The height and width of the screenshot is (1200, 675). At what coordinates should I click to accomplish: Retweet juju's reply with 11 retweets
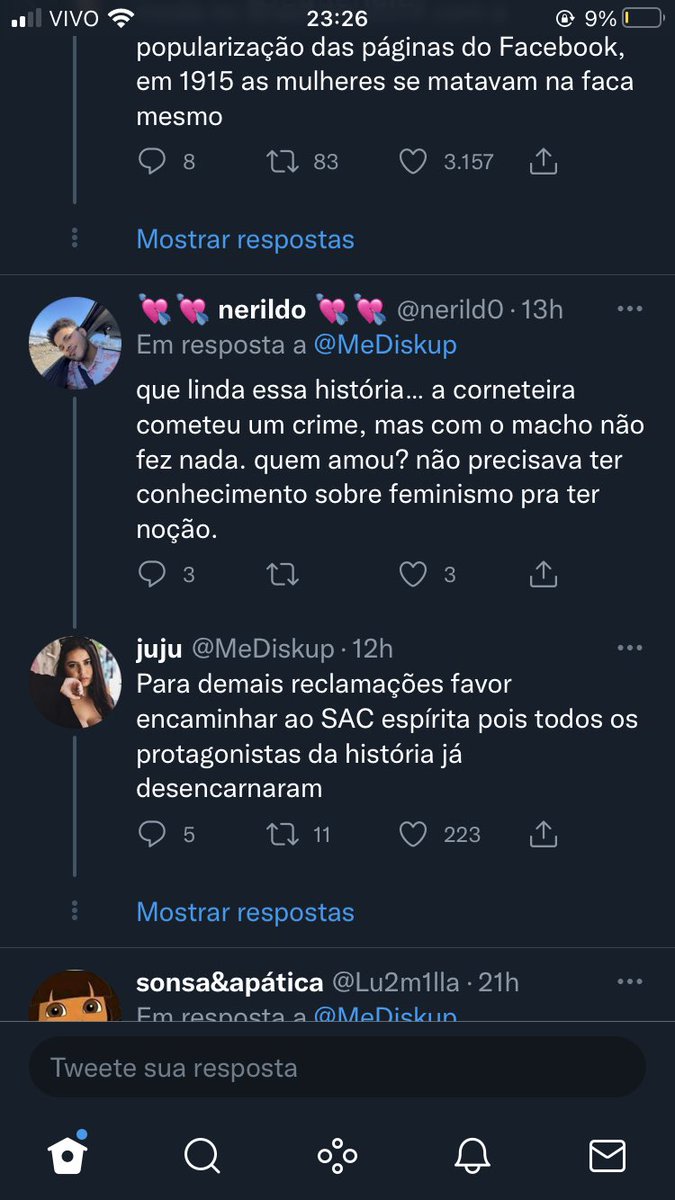point(283,834)
